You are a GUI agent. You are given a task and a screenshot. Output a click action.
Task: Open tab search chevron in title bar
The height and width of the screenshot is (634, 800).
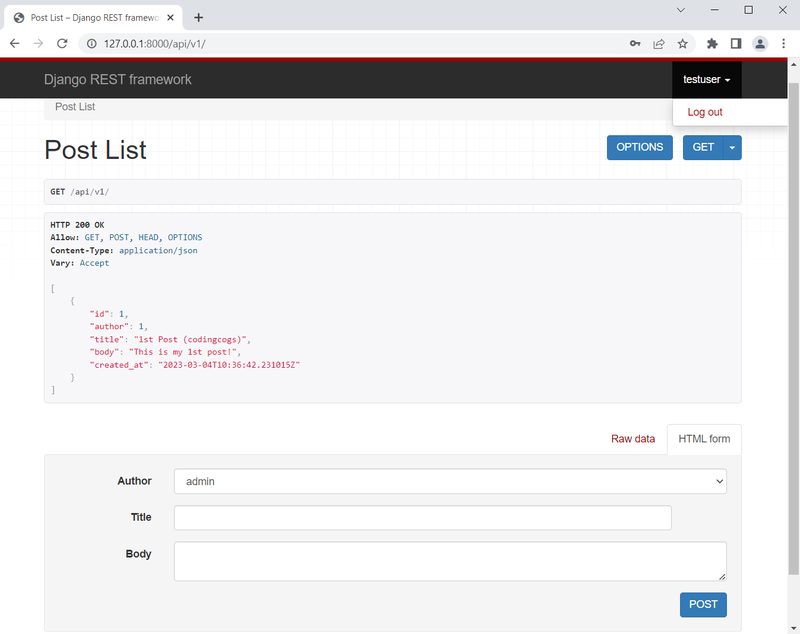[x=681, y=10]
